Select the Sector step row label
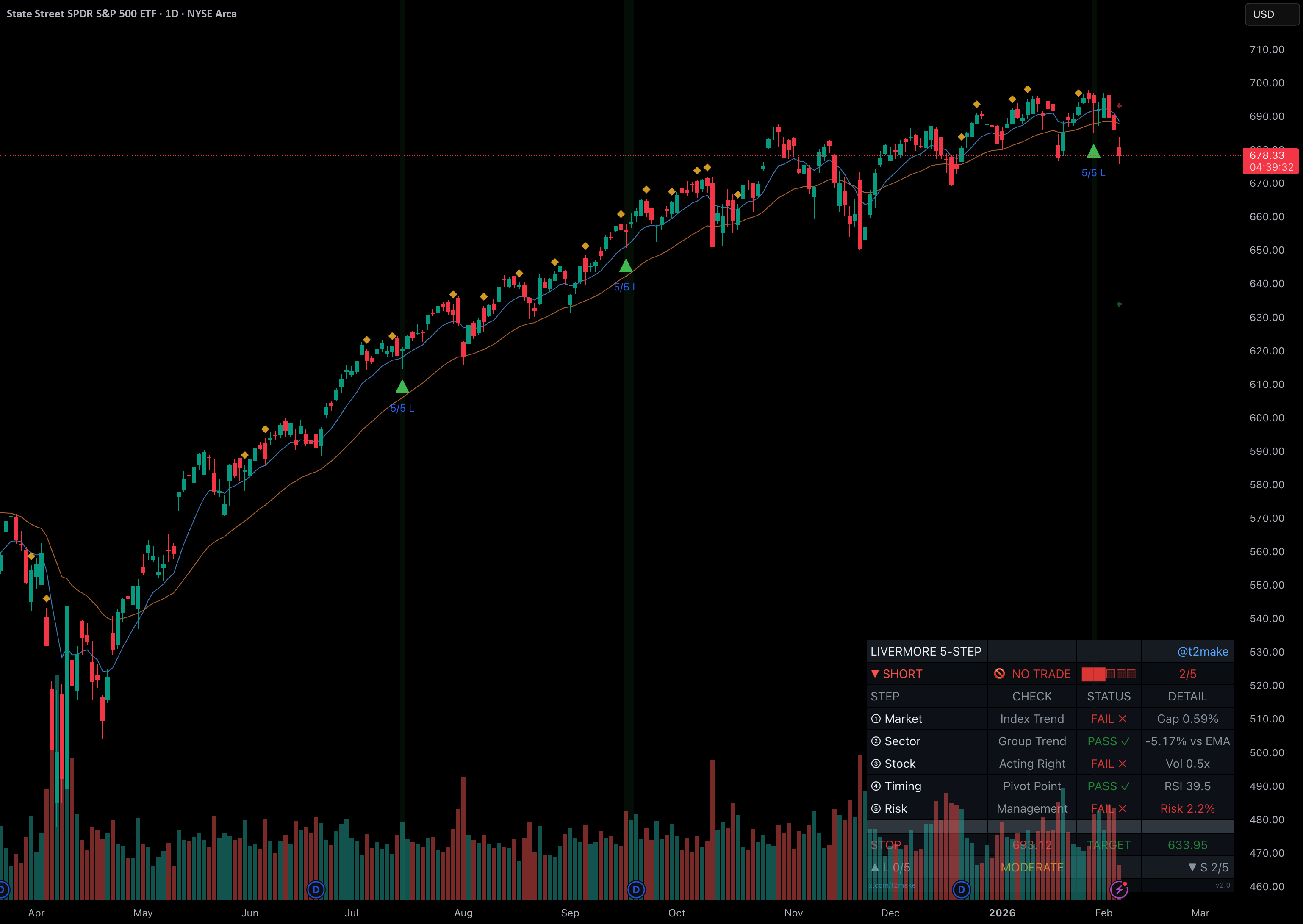The width and height of the screenshot is (1303, 924). click(x=895, y=741)
